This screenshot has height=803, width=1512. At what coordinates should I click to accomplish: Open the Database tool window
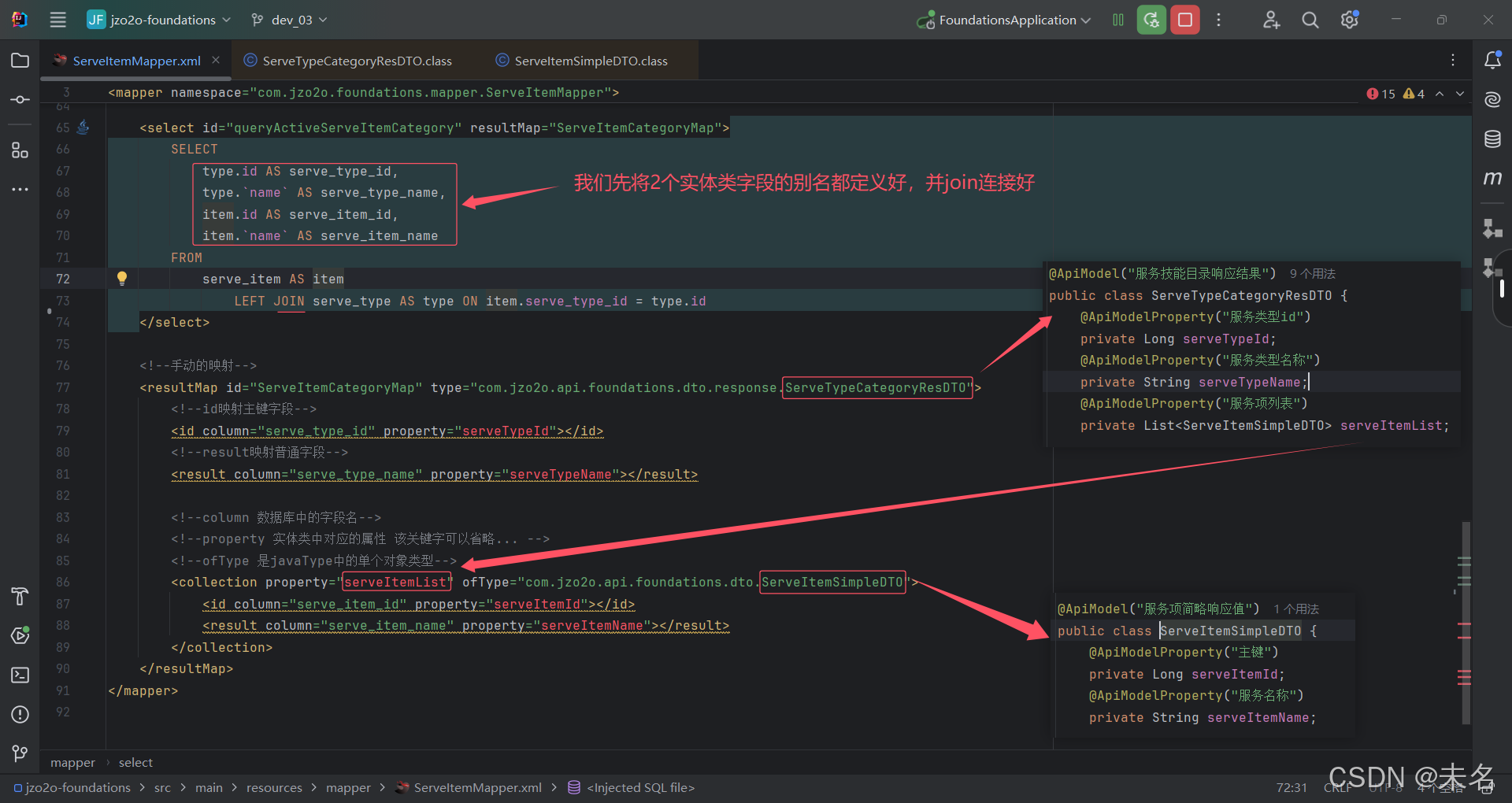[1492, 139]
